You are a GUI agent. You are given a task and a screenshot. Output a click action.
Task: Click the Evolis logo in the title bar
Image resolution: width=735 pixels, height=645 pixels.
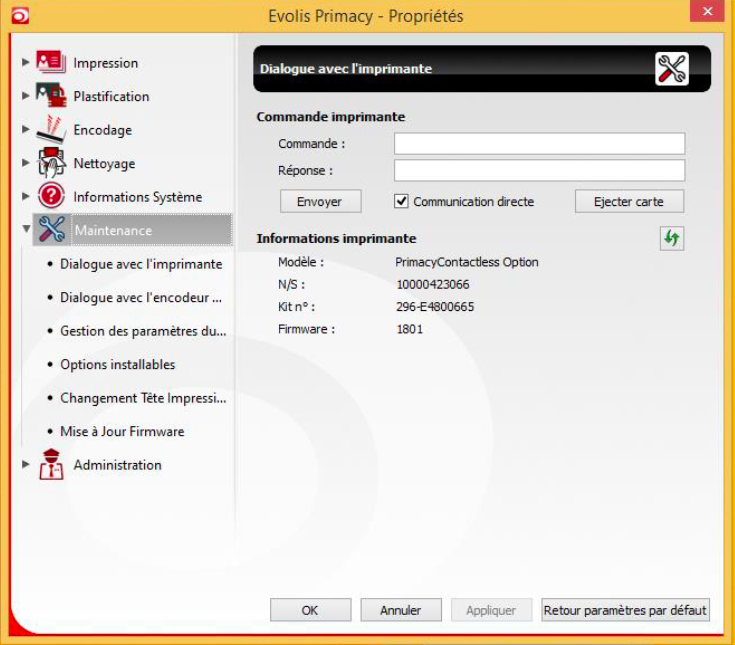(20, 16)
